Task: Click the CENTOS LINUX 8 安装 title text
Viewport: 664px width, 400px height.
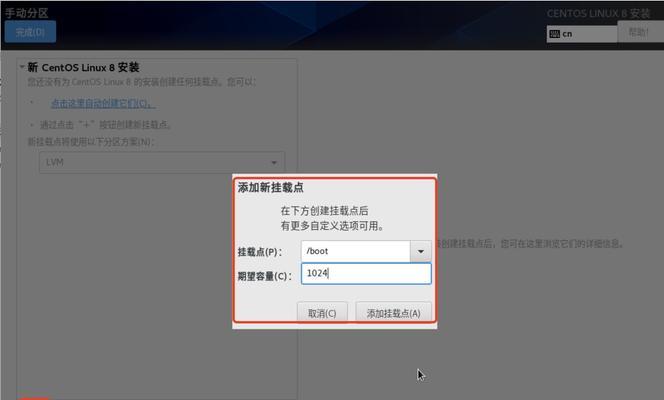Action: point(598,14)
